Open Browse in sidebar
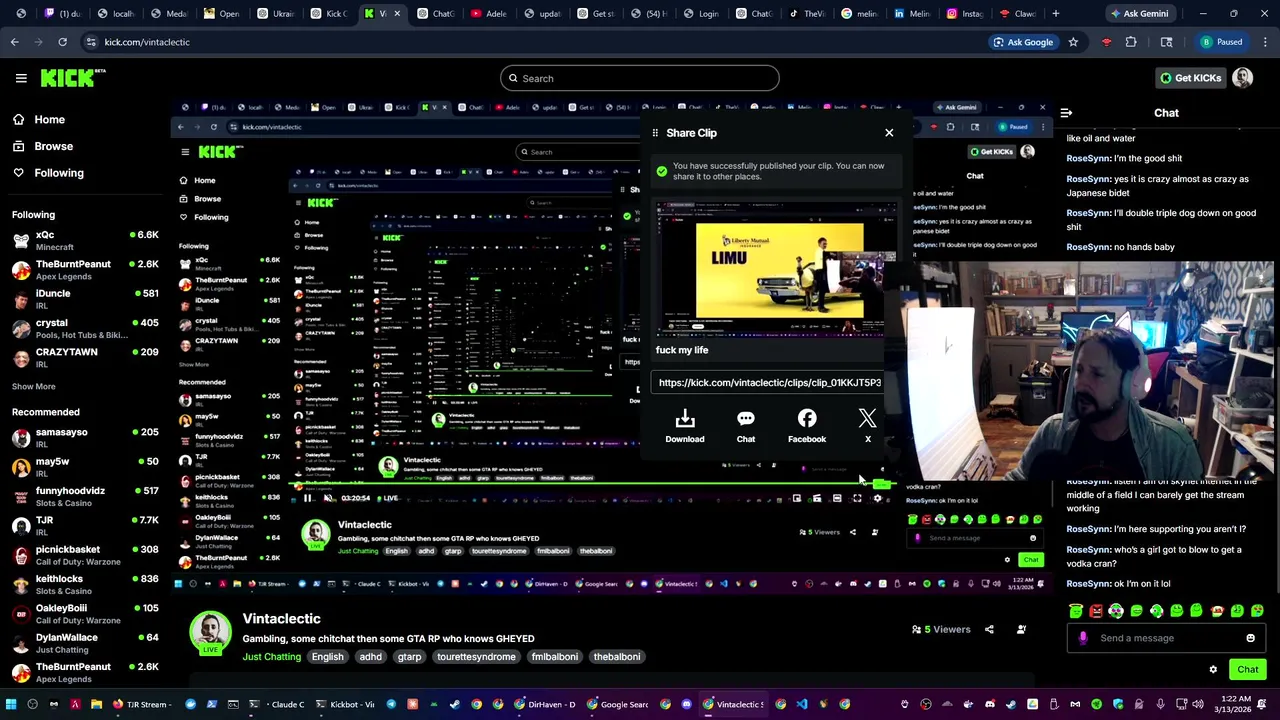 (42, 146)
